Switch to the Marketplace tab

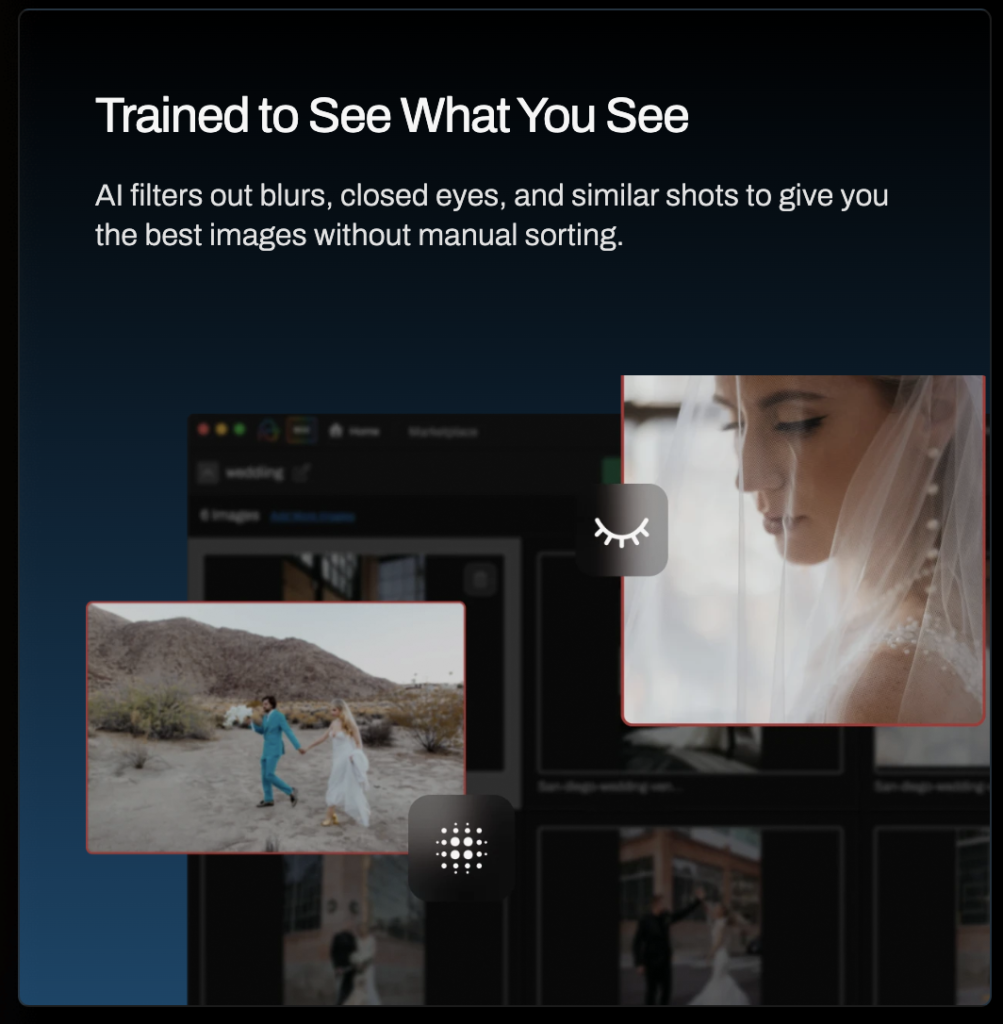443,432
